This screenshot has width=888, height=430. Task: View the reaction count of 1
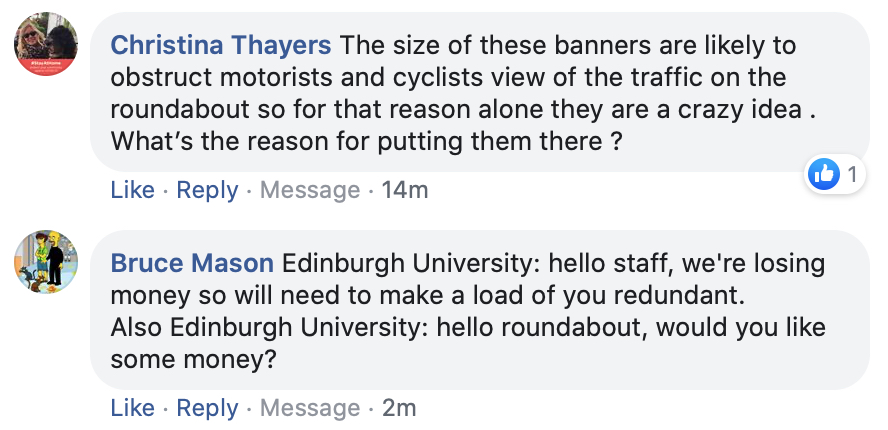point(852,175)
